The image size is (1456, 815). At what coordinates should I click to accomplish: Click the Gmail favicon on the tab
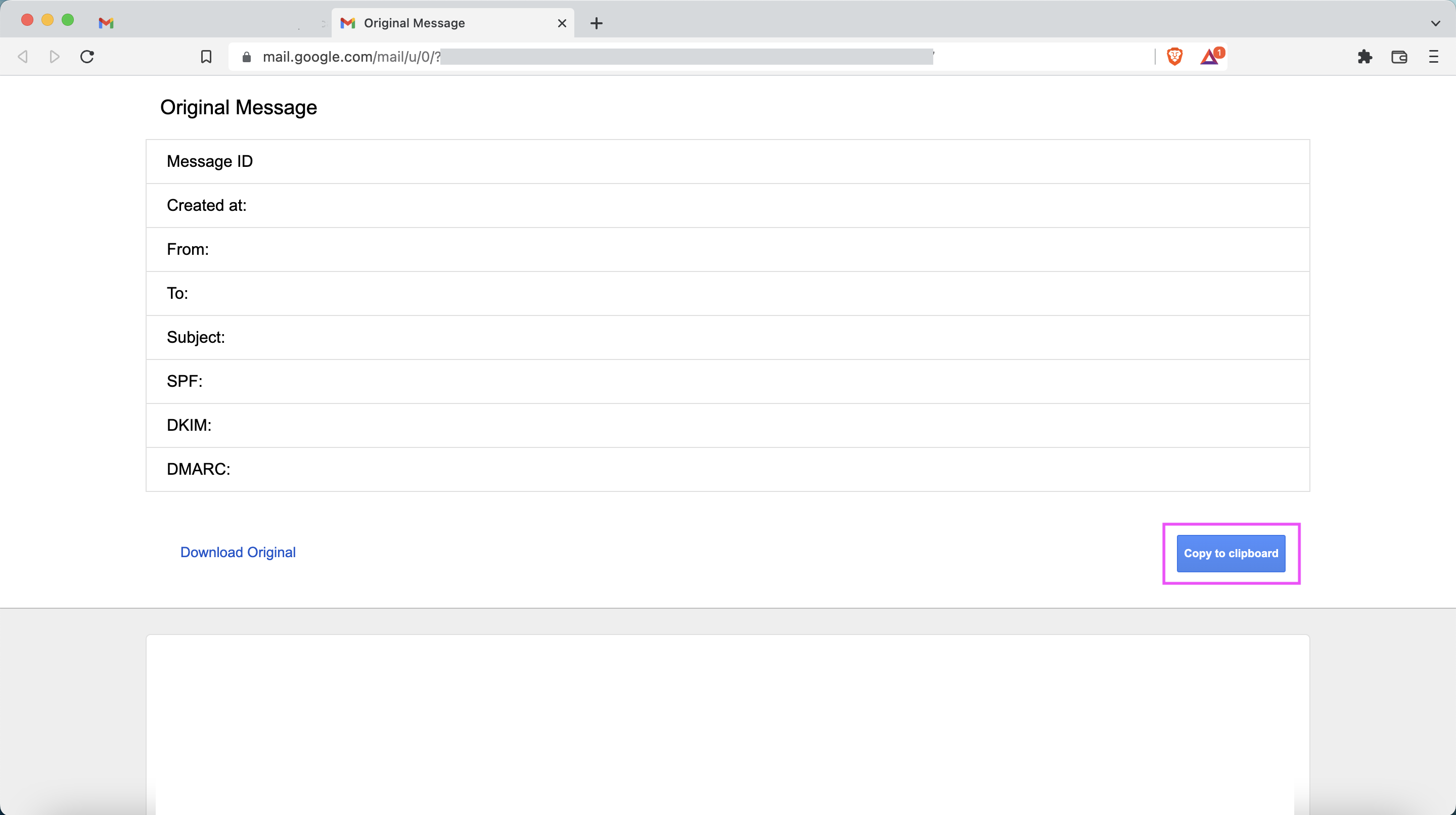click(348, 23)
